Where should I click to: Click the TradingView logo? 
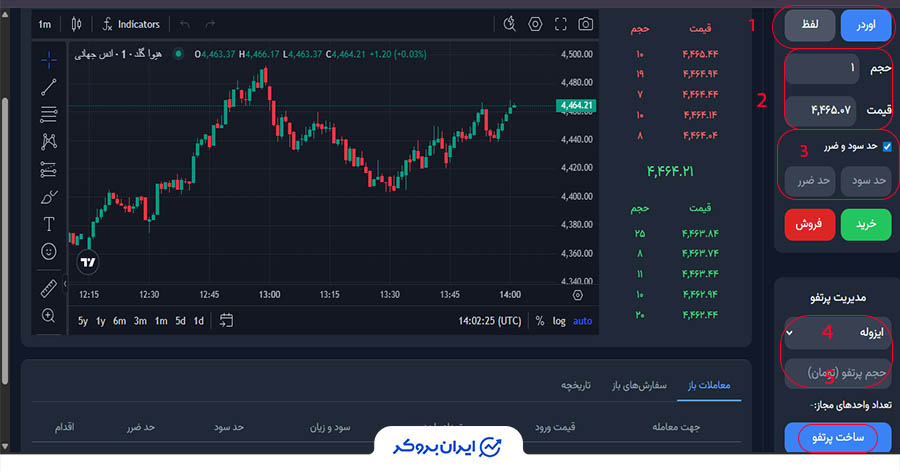click(88, 262)
